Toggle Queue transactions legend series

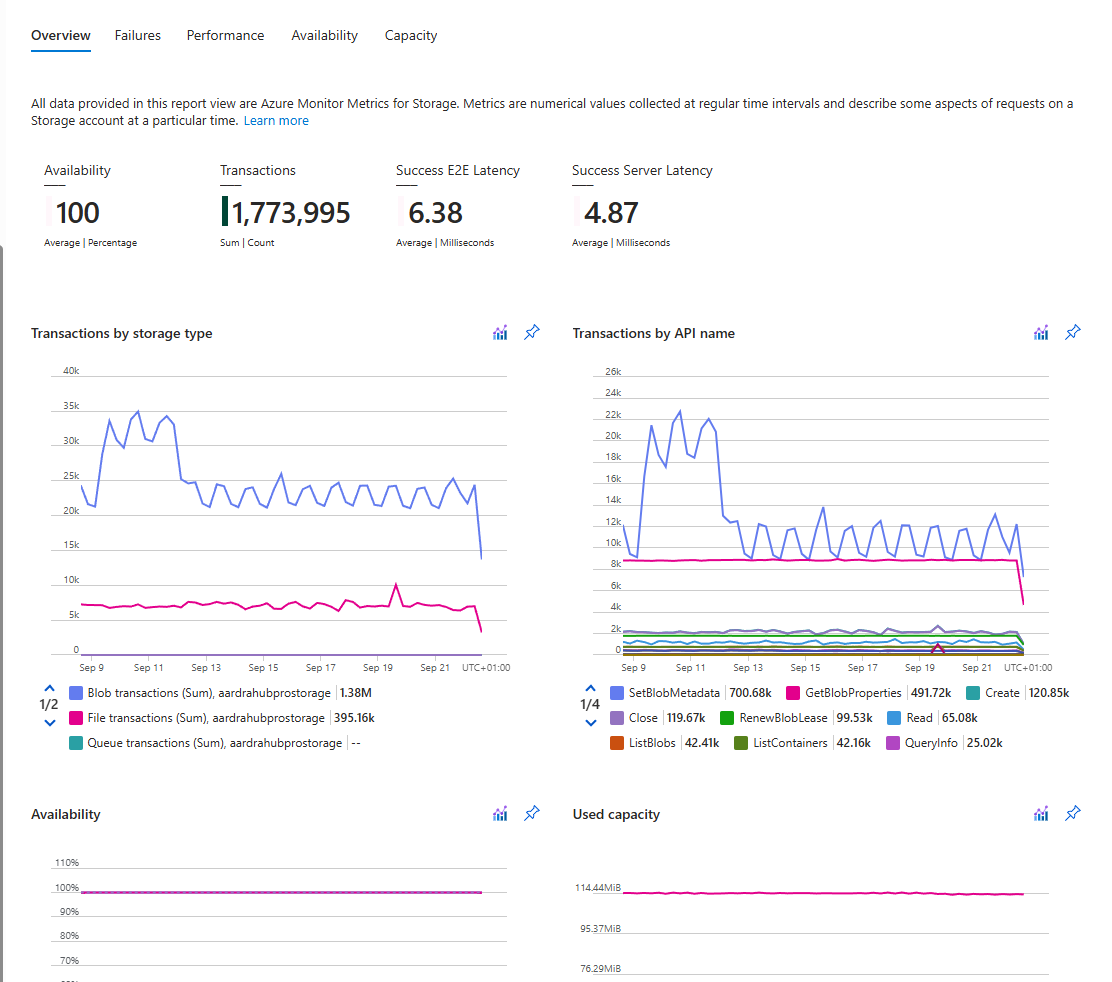click(215, 742)
